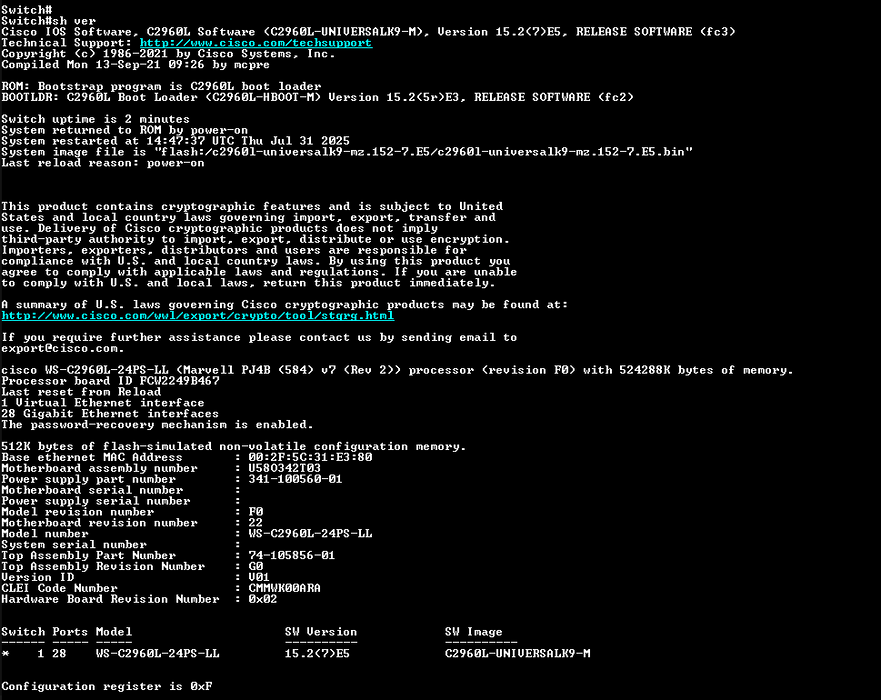Select 'C2960L-UNIVERSALK9-M' in the SW Image column
The height and width of the screenshot is (700, 881).
coord(517,654)
